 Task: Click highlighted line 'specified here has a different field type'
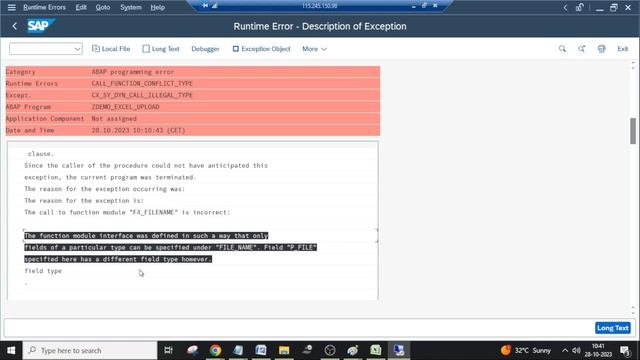coord(118,259)
